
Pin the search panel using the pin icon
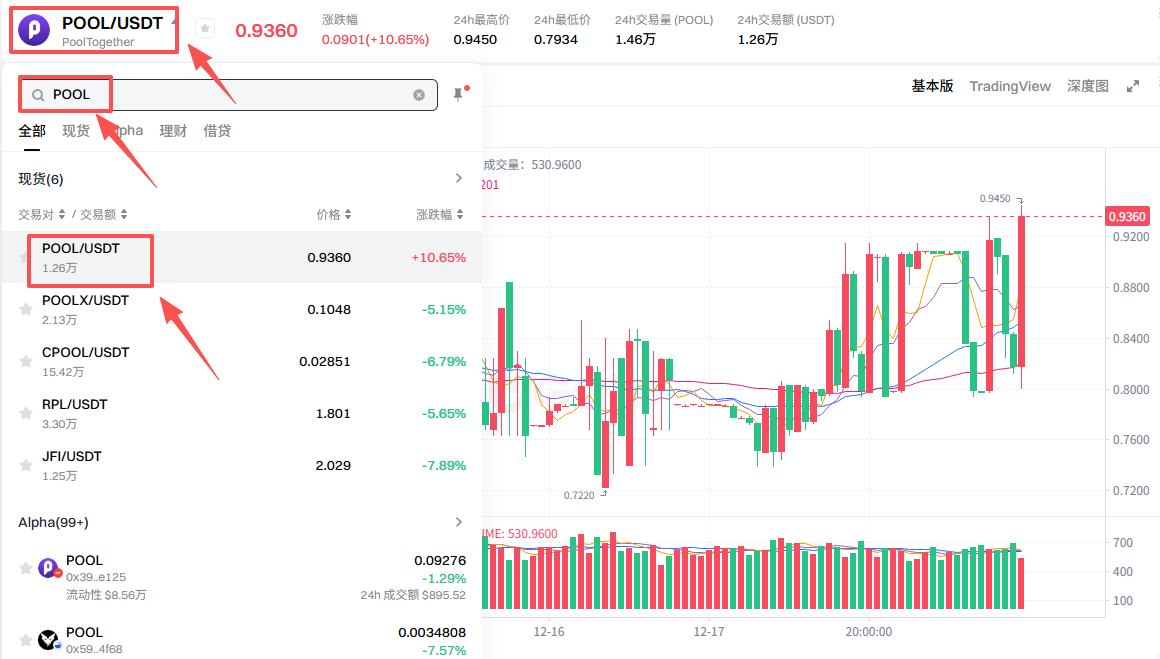point(457,93)
